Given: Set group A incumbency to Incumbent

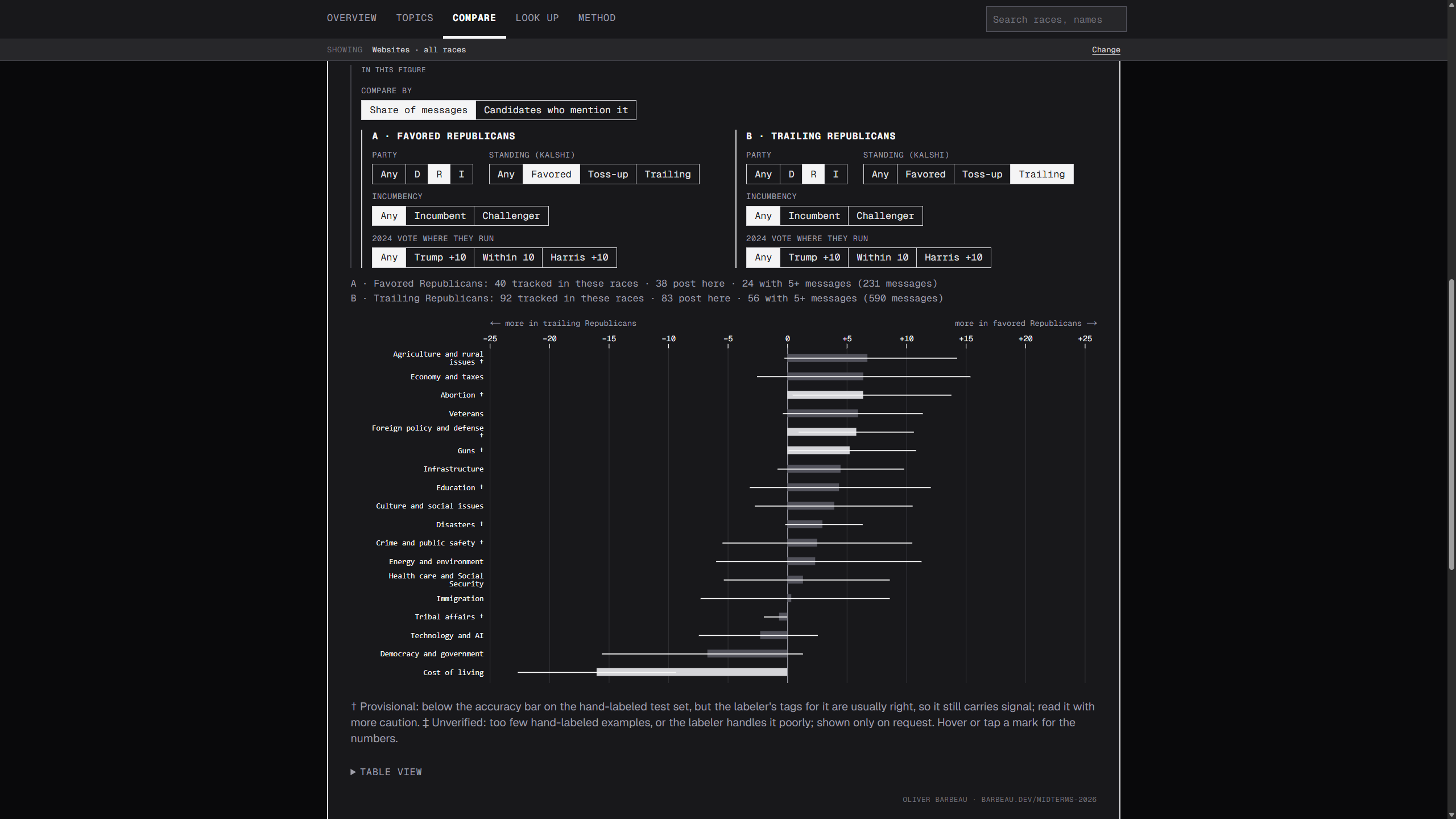Looking at the screenshot, I should click(x=440, y=216).
